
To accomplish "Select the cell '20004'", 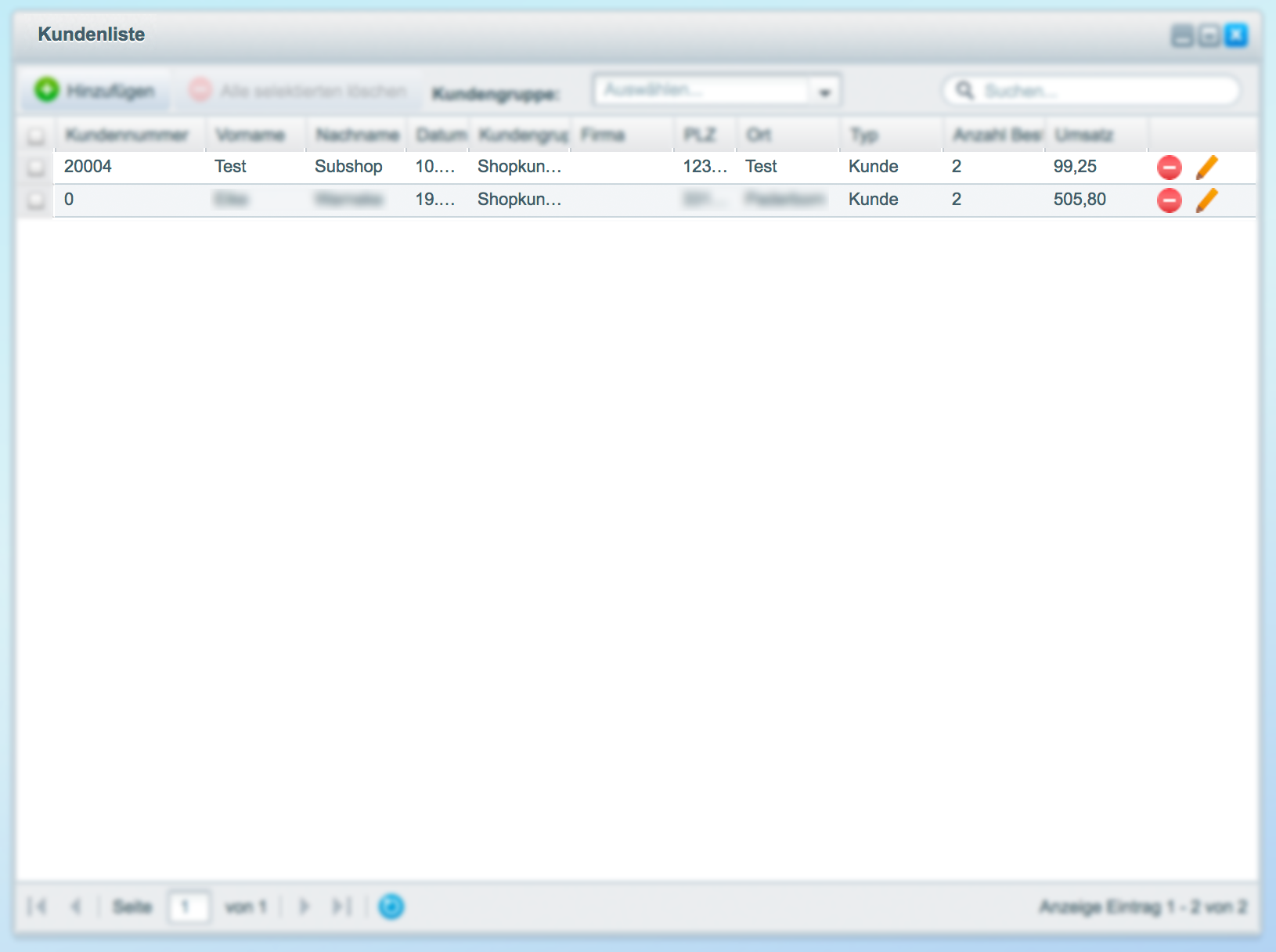I will pyautogui.click(x=88, y=166).
